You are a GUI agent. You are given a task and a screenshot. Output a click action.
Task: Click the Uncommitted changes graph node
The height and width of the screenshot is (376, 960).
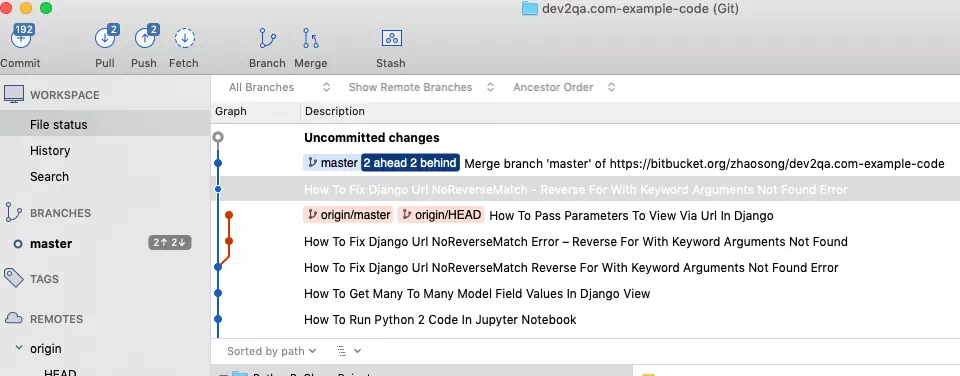(x=218, y=137)
